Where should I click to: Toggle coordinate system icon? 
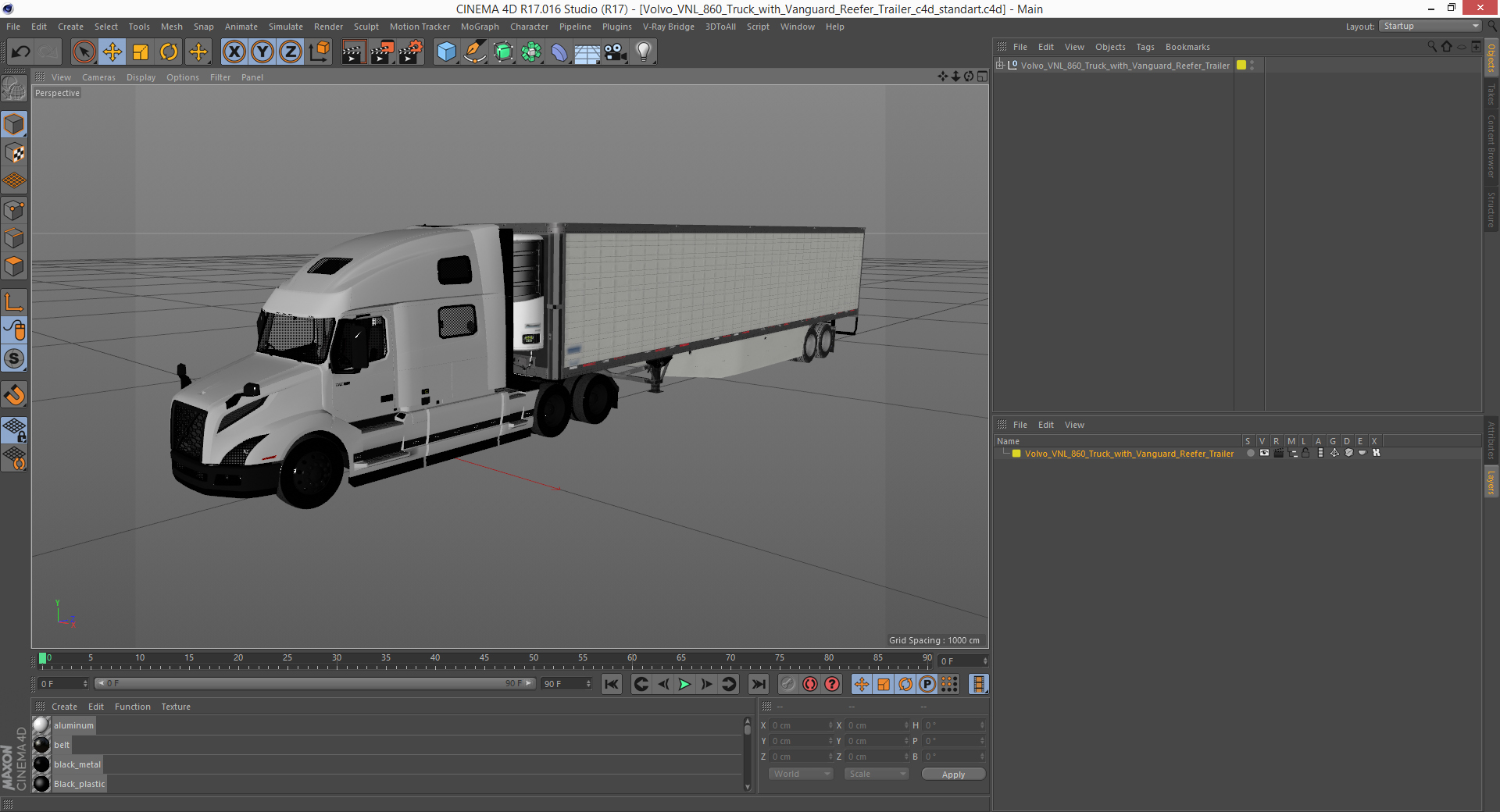(319, 52)
